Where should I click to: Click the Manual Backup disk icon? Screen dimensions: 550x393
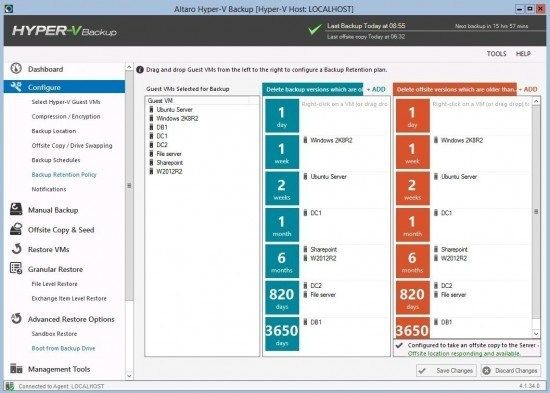(16, 209)
